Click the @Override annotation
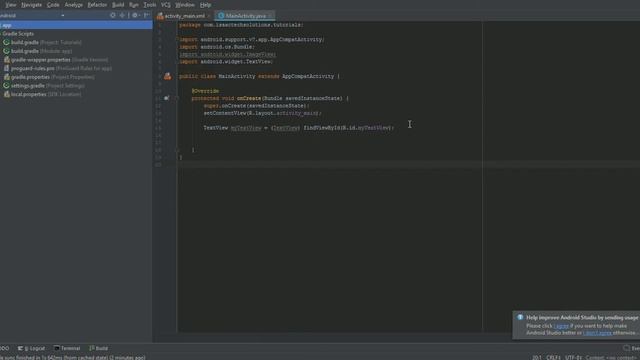The height and width of the screenshot is (360, 640). click(205, 91)
